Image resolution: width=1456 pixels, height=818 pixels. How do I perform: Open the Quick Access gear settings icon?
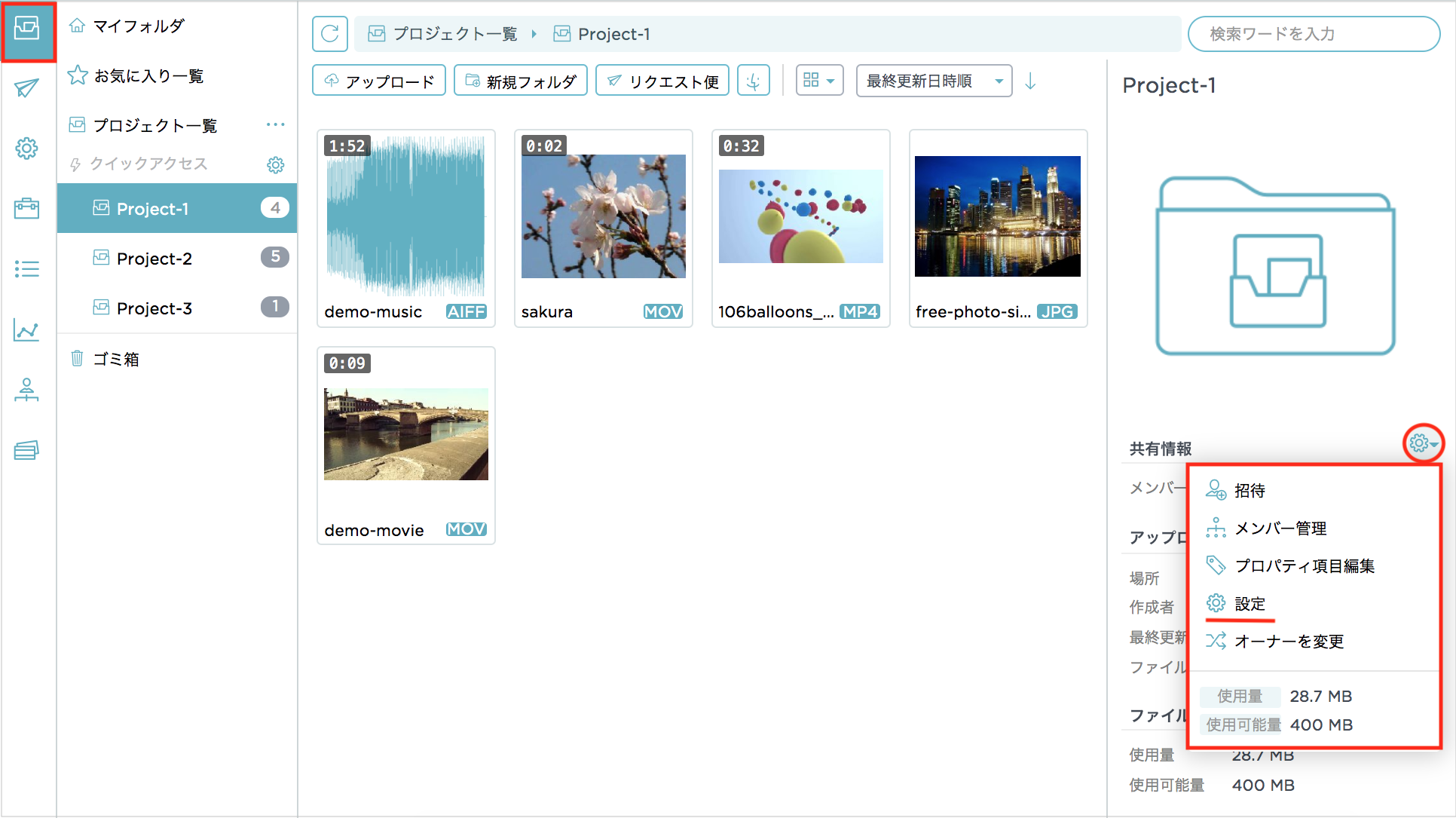click(276, 164)
